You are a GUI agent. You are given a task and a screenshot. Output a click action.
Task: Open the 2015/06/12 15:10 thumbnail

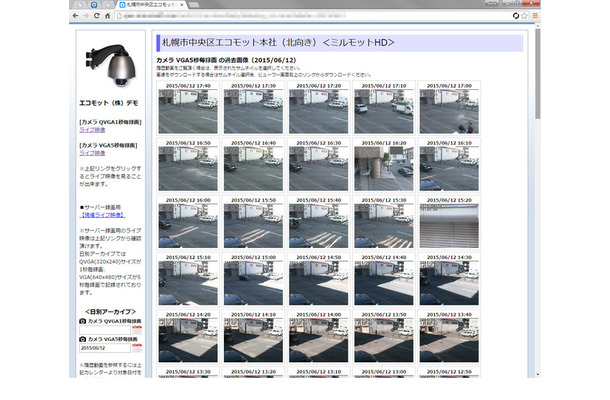(188, 283)
